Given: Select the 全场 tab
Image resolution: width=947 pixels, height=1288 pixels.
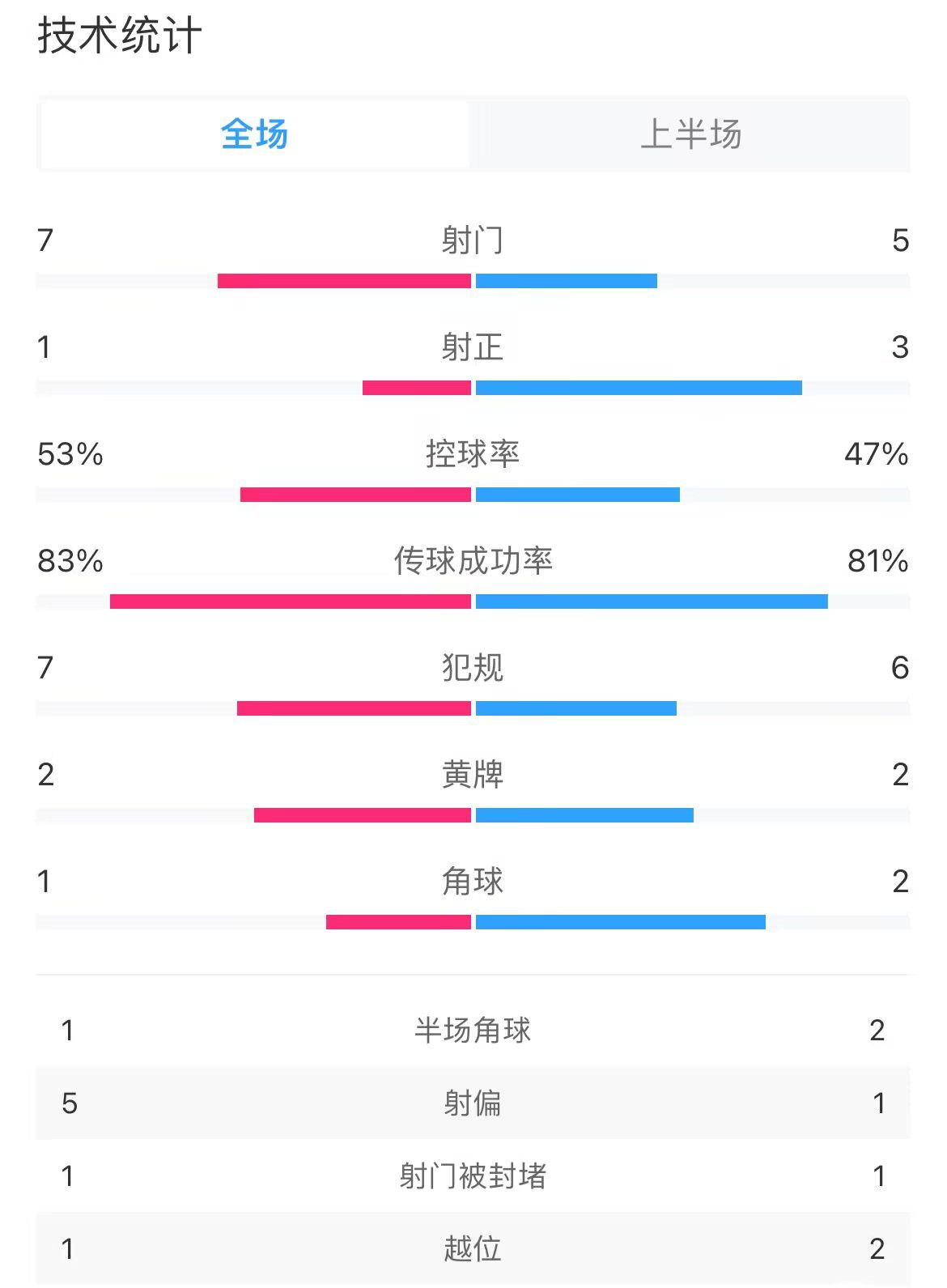Looking at the screenshot, I should [x=254, y=134].
